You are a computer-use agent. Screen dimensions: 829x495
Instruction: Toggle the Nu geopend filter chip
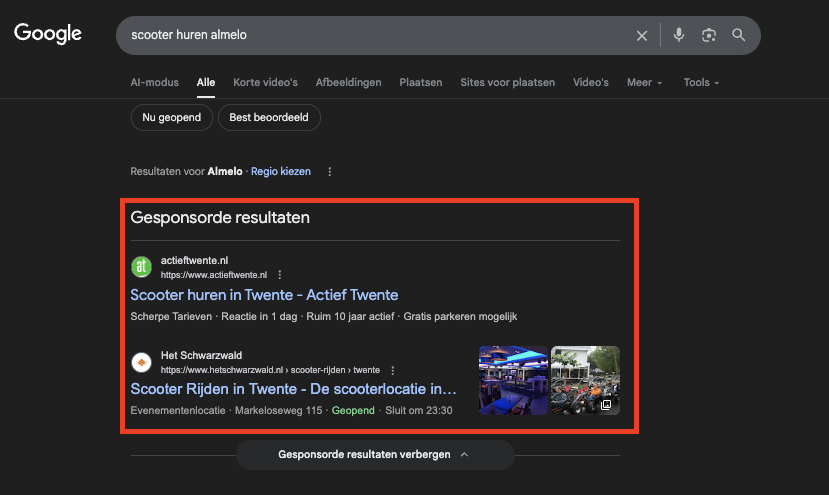171,118
